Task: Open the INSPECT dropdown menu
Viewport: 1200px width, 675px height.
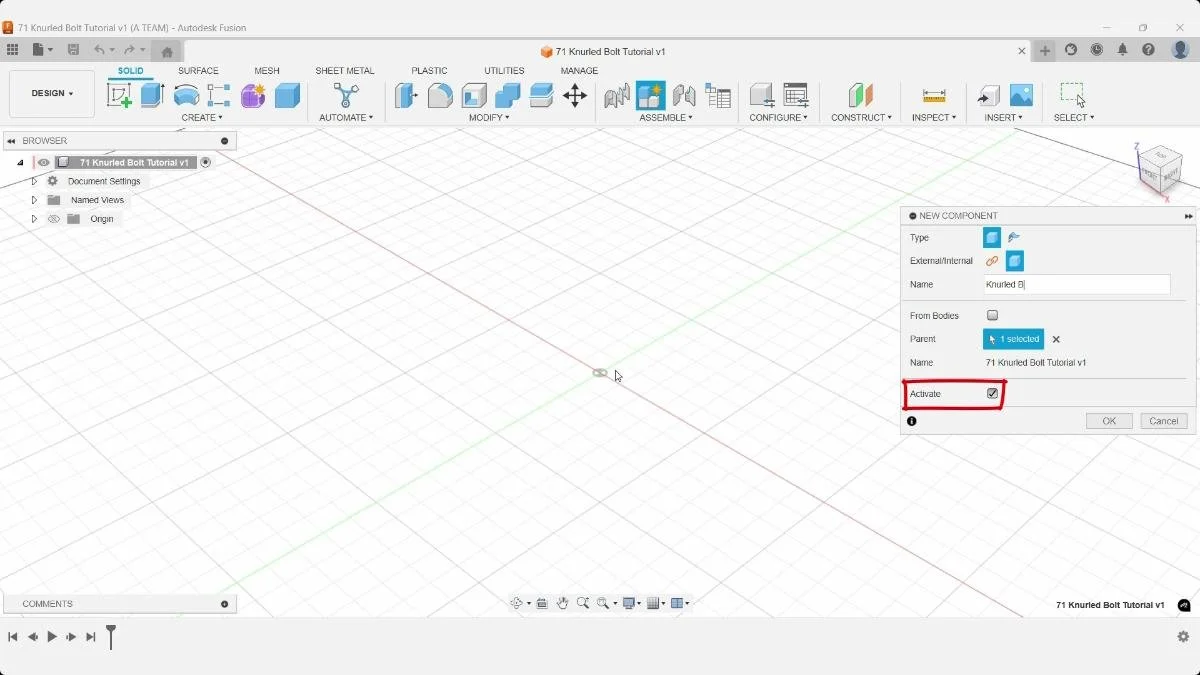Action: [x=934, y=118]
